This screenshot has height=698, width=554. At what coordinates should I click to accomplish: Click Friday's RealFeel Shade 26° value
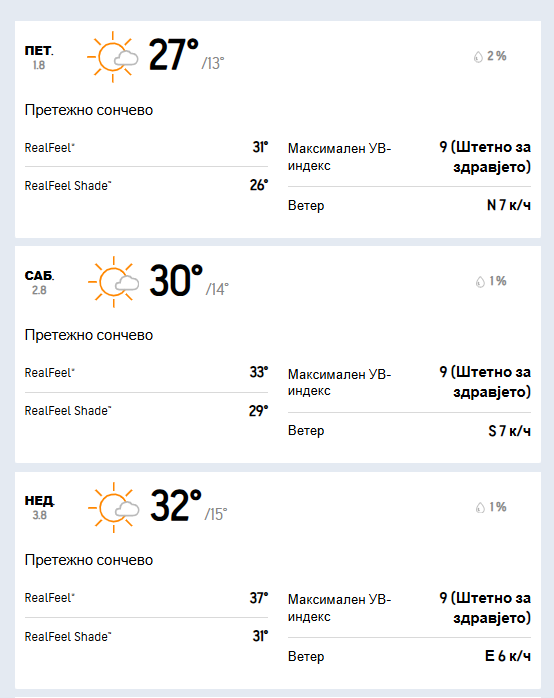click(x=259, y=185)
